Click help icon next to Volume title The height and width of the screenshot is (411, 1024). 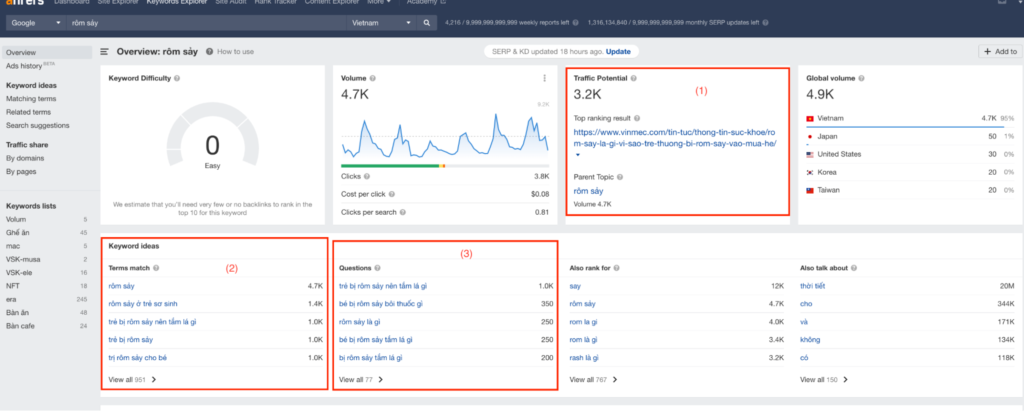coord(372,78)
